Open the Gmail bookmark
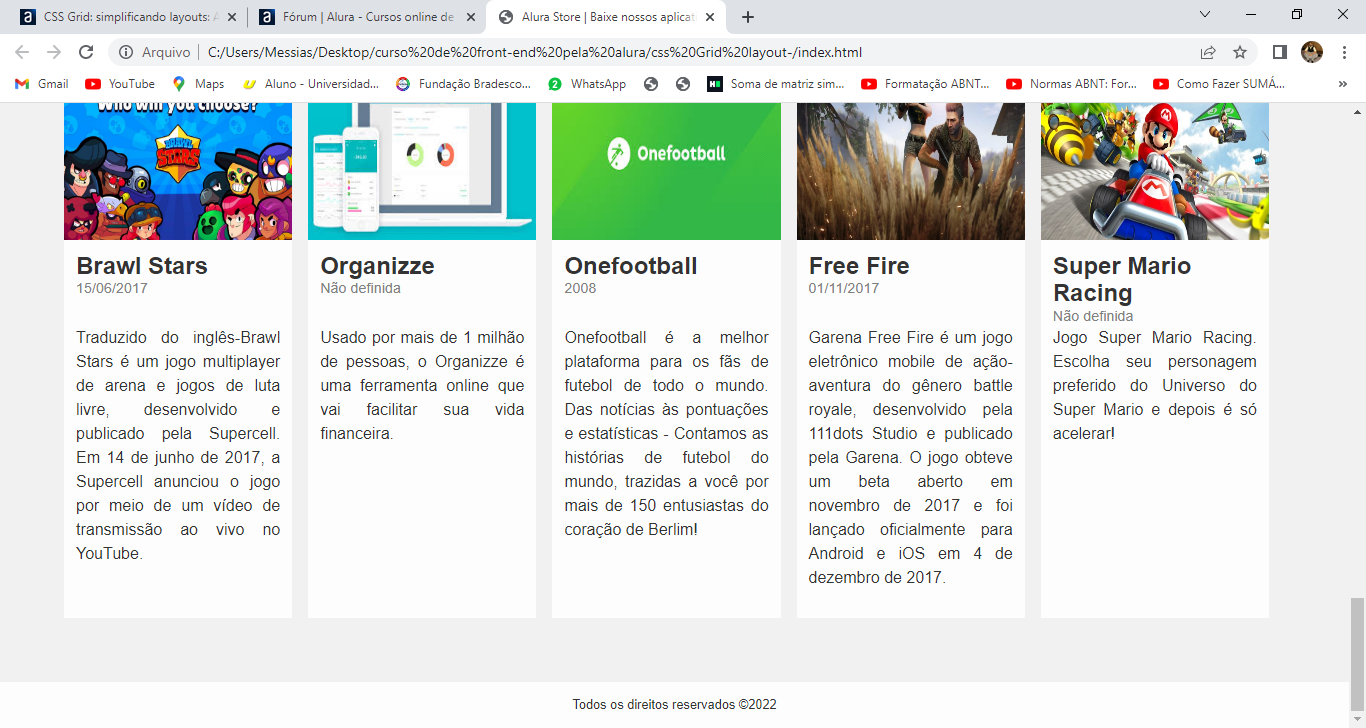Screen dimensions: 1366x728 point(42,84)
